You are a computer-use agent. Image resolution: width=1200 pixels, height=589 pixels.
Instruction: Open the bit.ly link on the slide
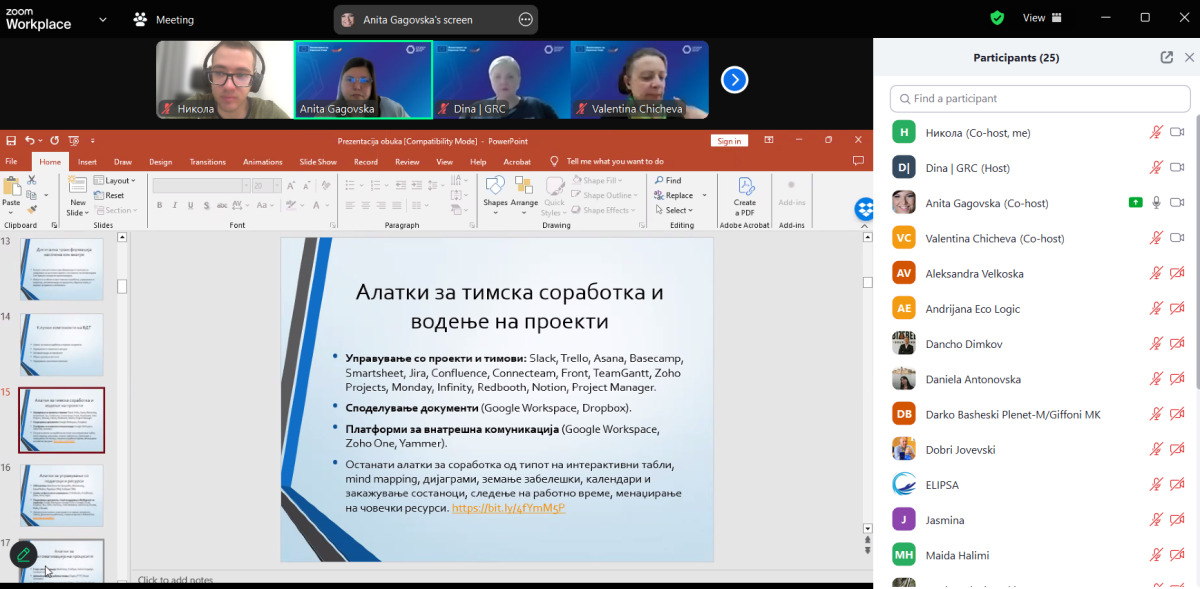[x=508, y=508]
